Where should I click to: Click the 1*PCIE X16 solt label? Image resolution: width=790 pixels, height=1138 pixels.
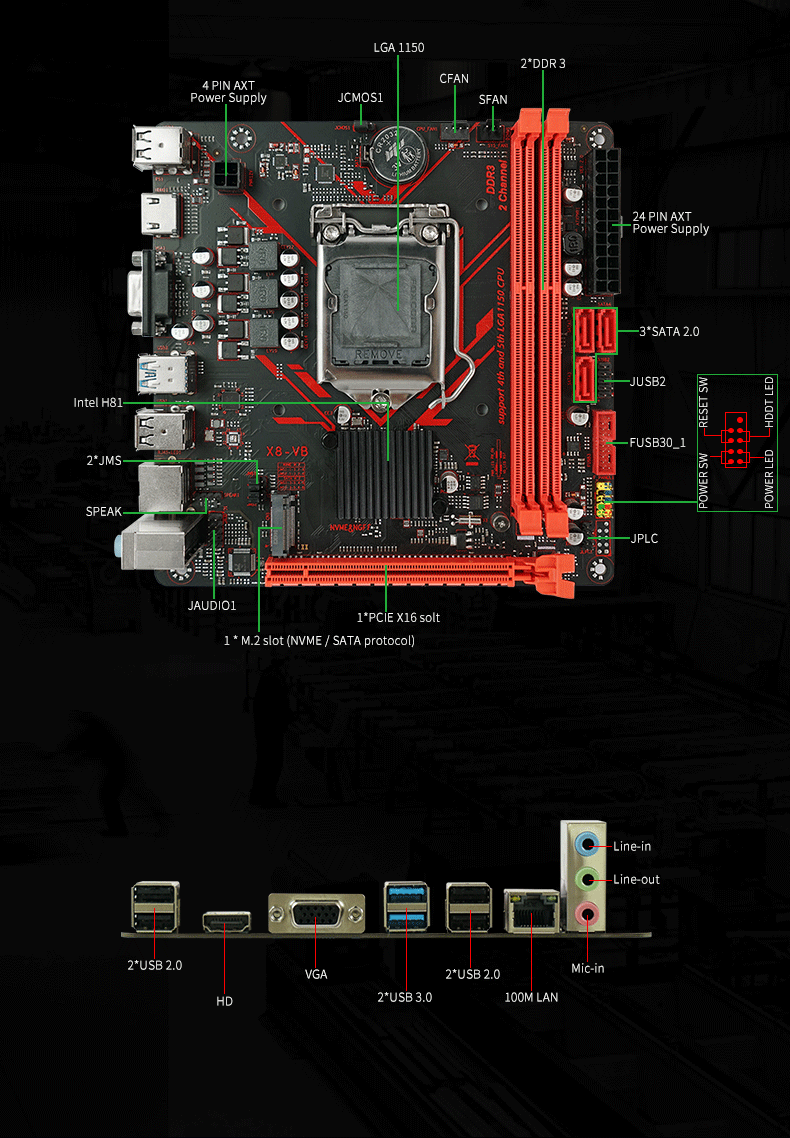point(398,618)
